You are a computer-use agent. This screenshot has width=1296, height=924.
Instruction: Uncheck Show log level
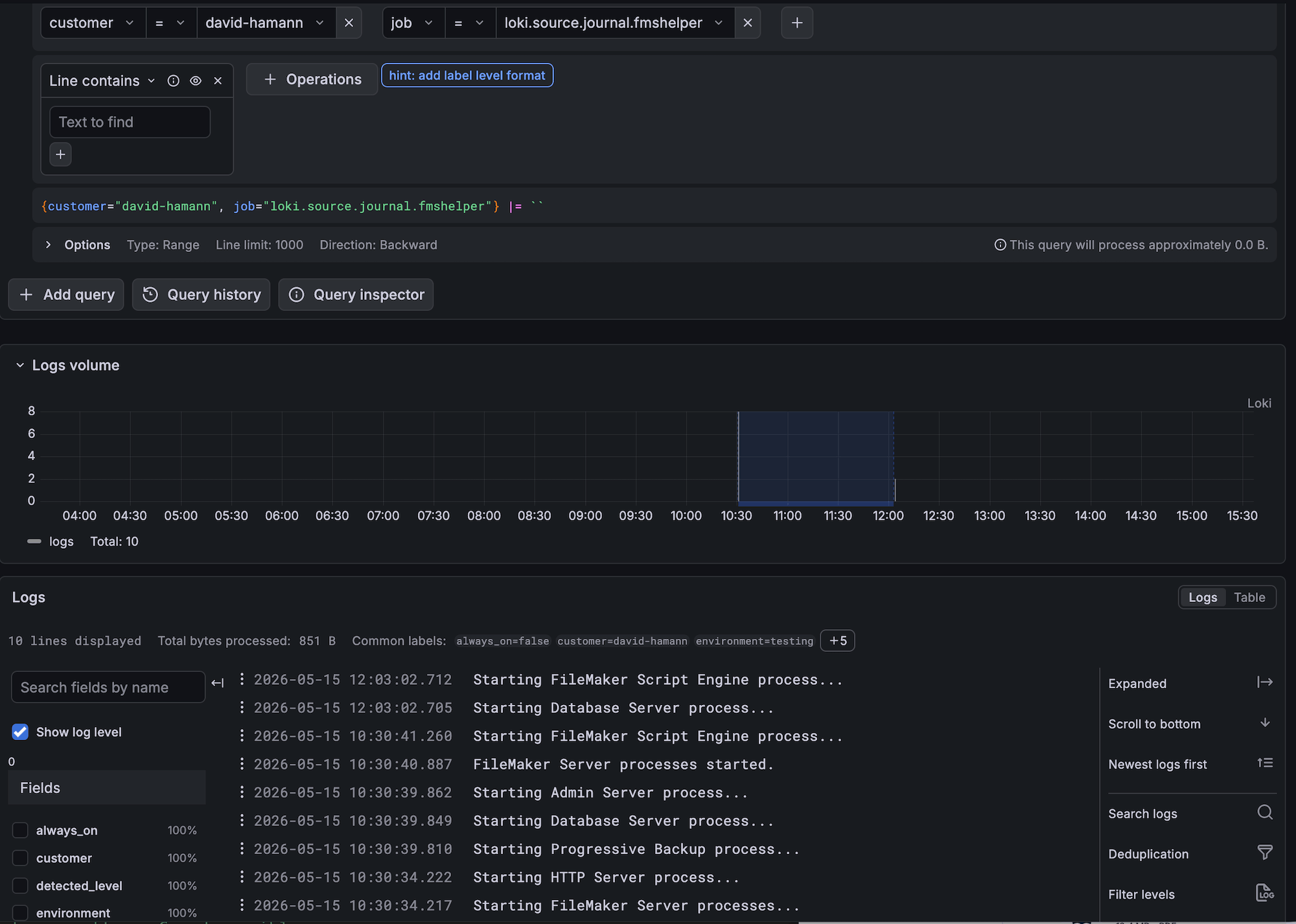pyautogui.click(x=20, y=732)
